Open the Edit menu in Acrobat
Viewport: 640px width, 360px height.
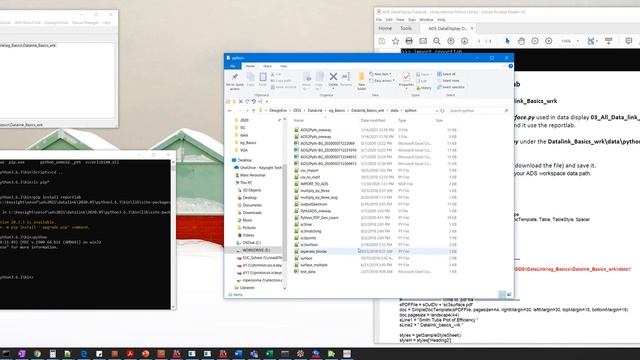click(x=389, y=20)
